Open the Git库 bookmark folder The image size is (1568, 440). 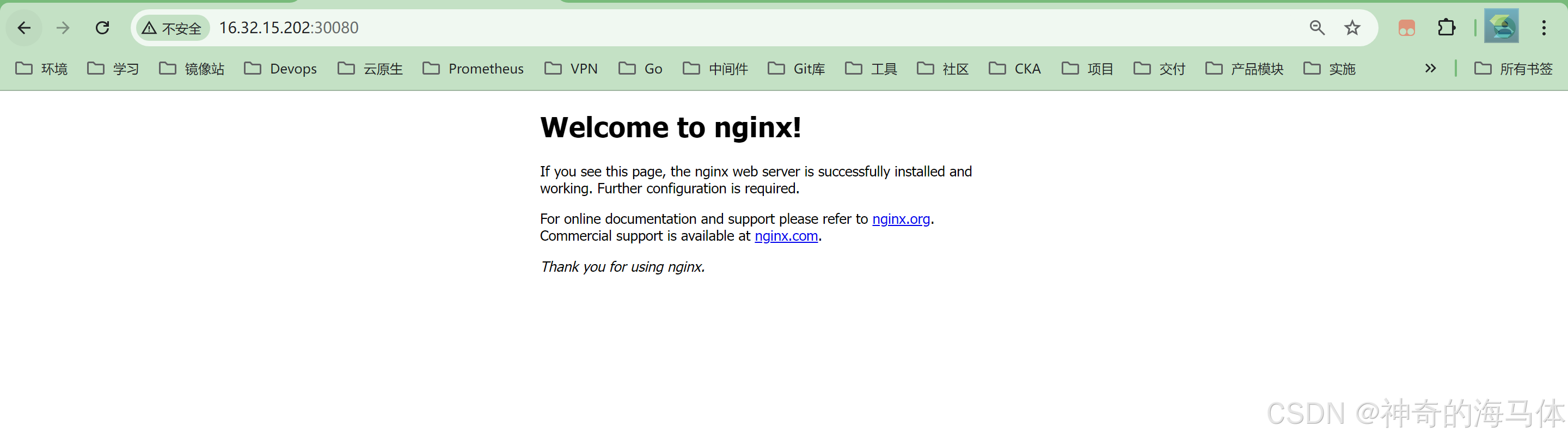point(796,69)
